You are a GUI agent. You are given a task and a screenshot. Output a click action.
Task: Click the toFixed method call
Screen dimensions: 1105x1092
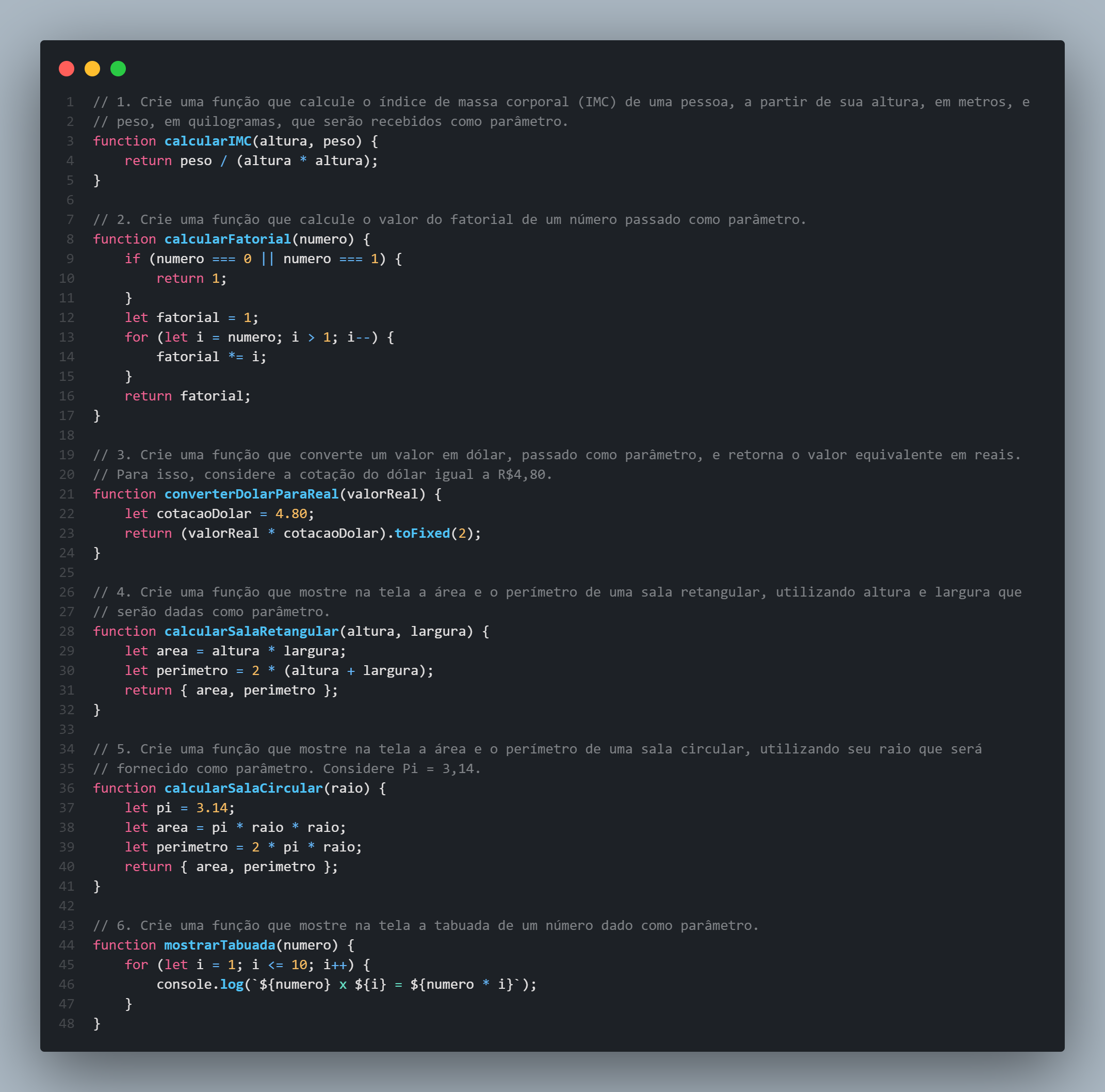[x=422, y=533]
